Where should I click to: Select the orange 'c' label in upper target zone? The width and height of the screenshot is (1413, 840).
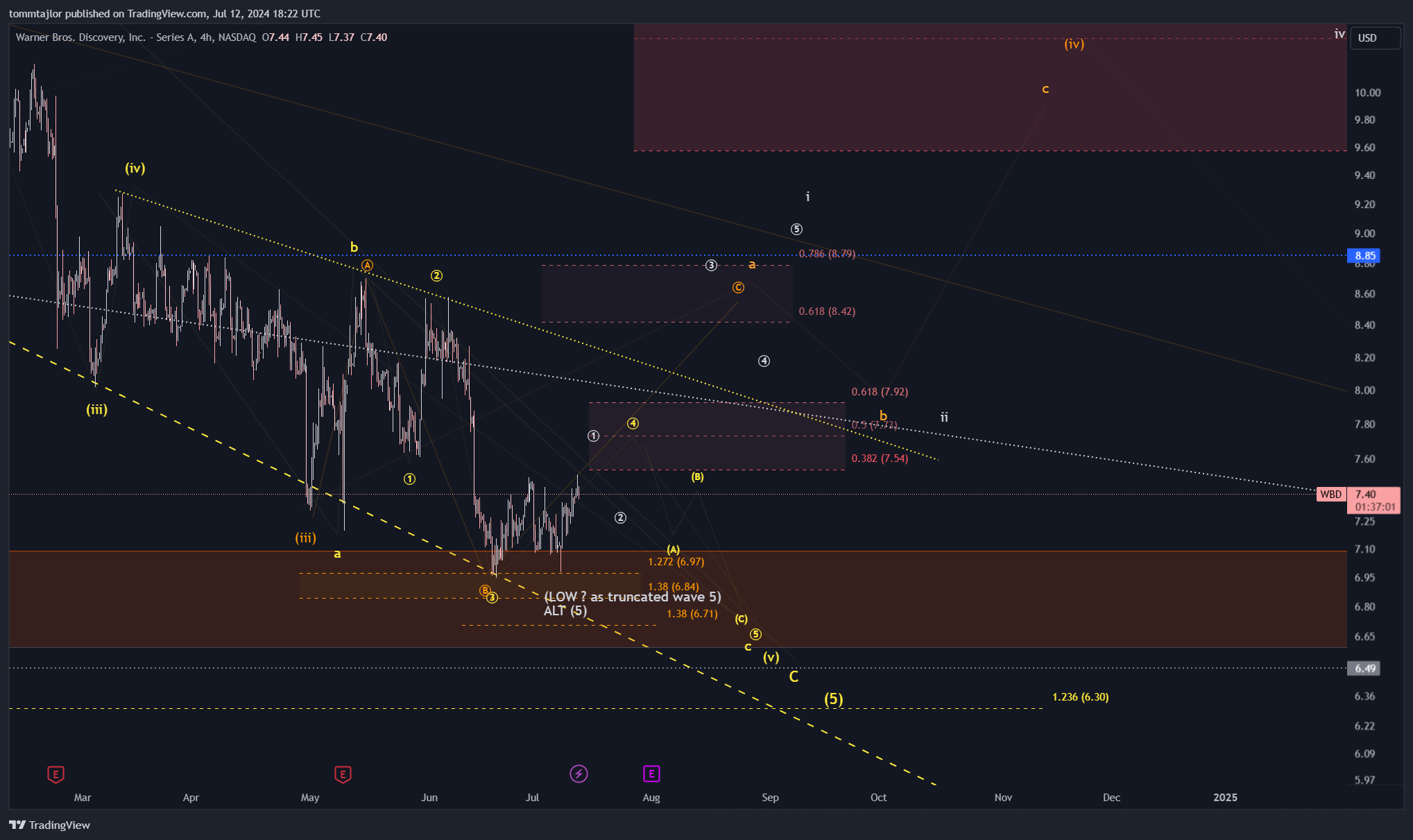click(x=1045, y=89)
